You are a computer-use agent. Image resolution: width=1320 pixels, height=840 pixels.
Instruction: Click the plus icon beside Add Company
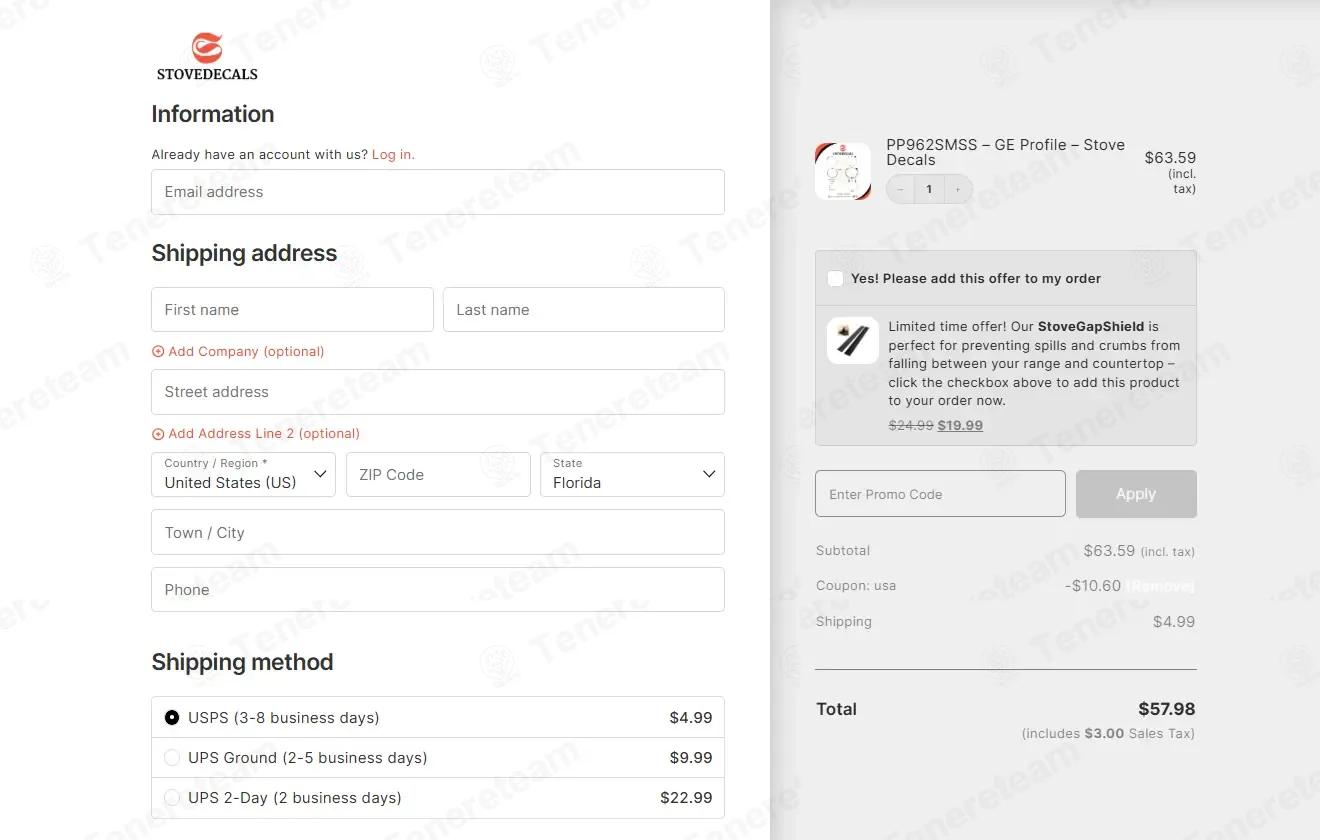pos(158,352)
